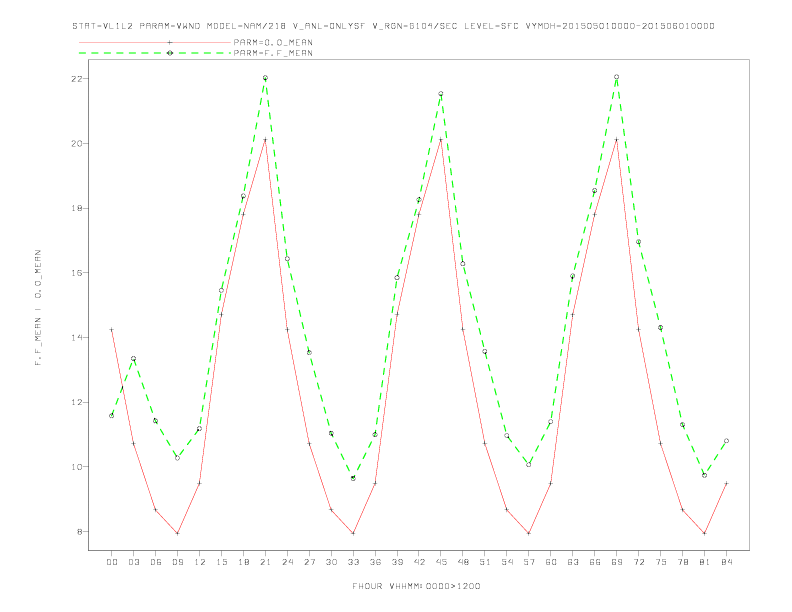Click red plus minimum point at hour 81
The image size is (792, 612).
705,533
